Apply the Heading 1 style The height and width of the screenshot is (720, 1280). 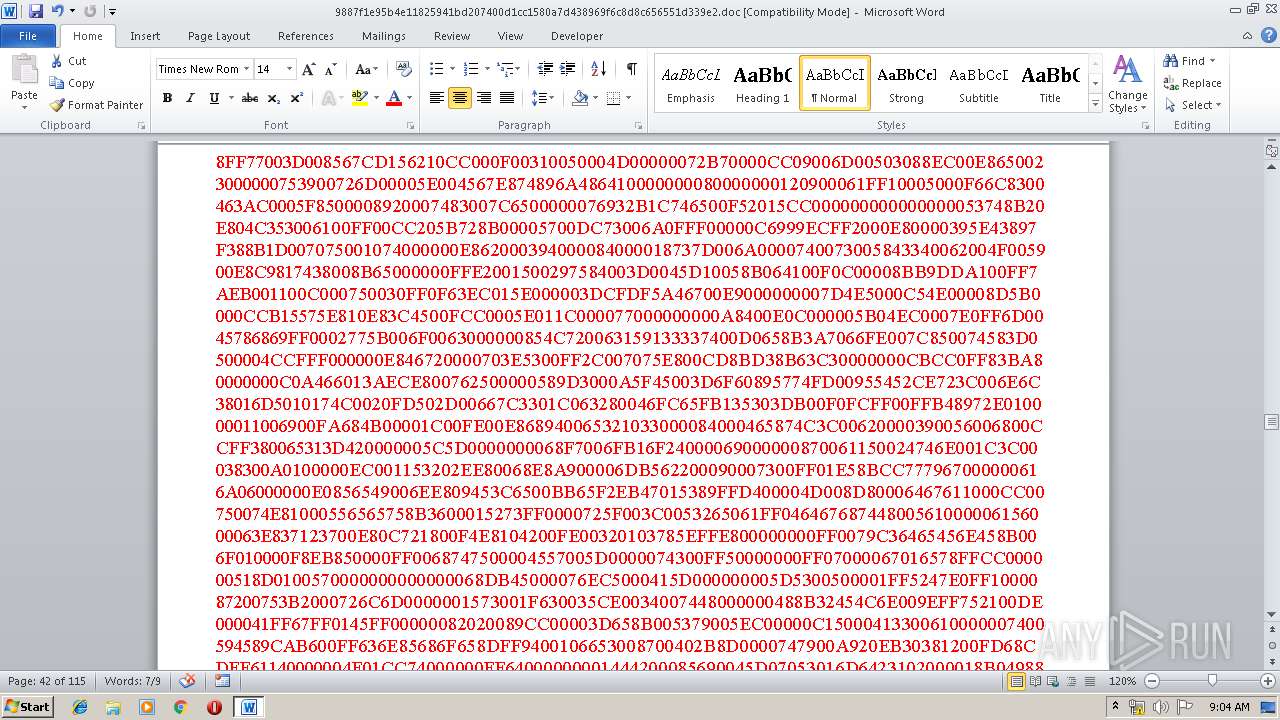pos(763,83)
